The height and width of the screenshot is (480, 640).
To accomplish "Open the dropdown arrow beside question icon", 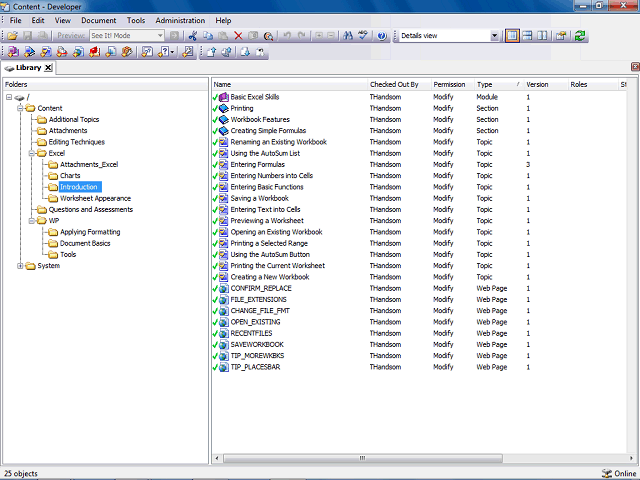I will click(173, 52).
